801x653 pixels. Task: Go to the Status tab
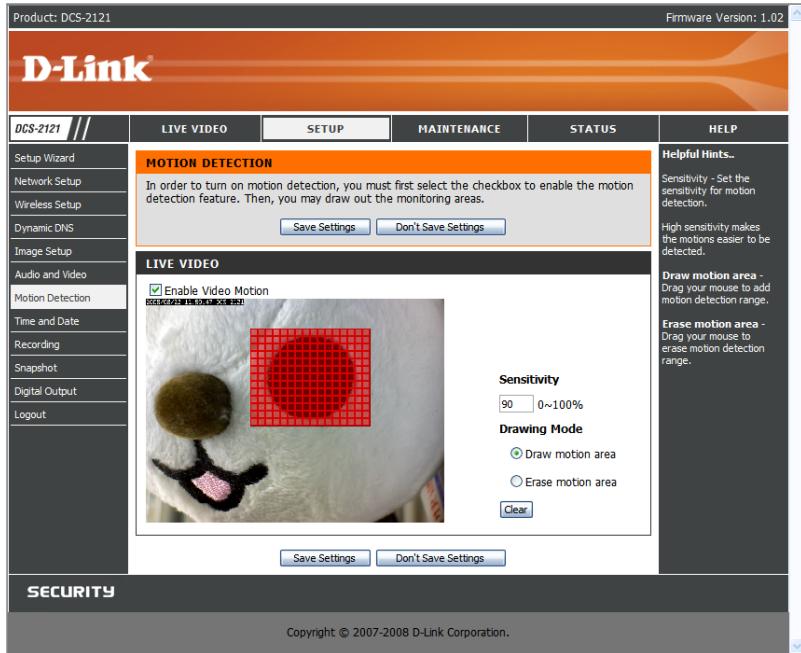click(593, 129)
